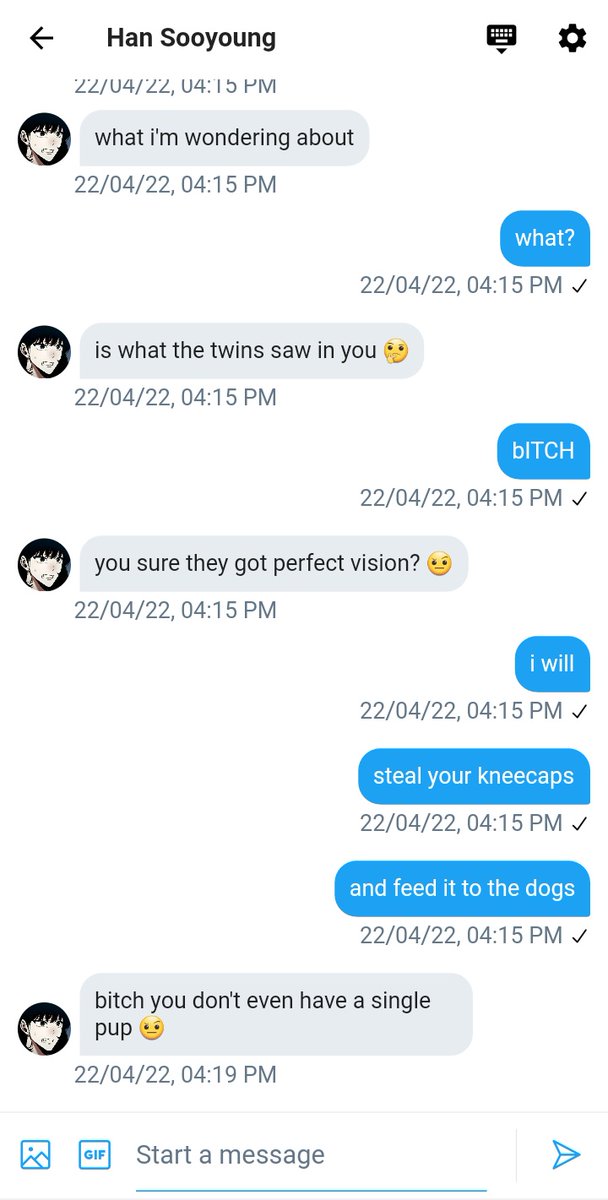Viewport: 608px width, 1200px height.
Task: Open Han Sooyoung's name in header
Action: (191, 38)
